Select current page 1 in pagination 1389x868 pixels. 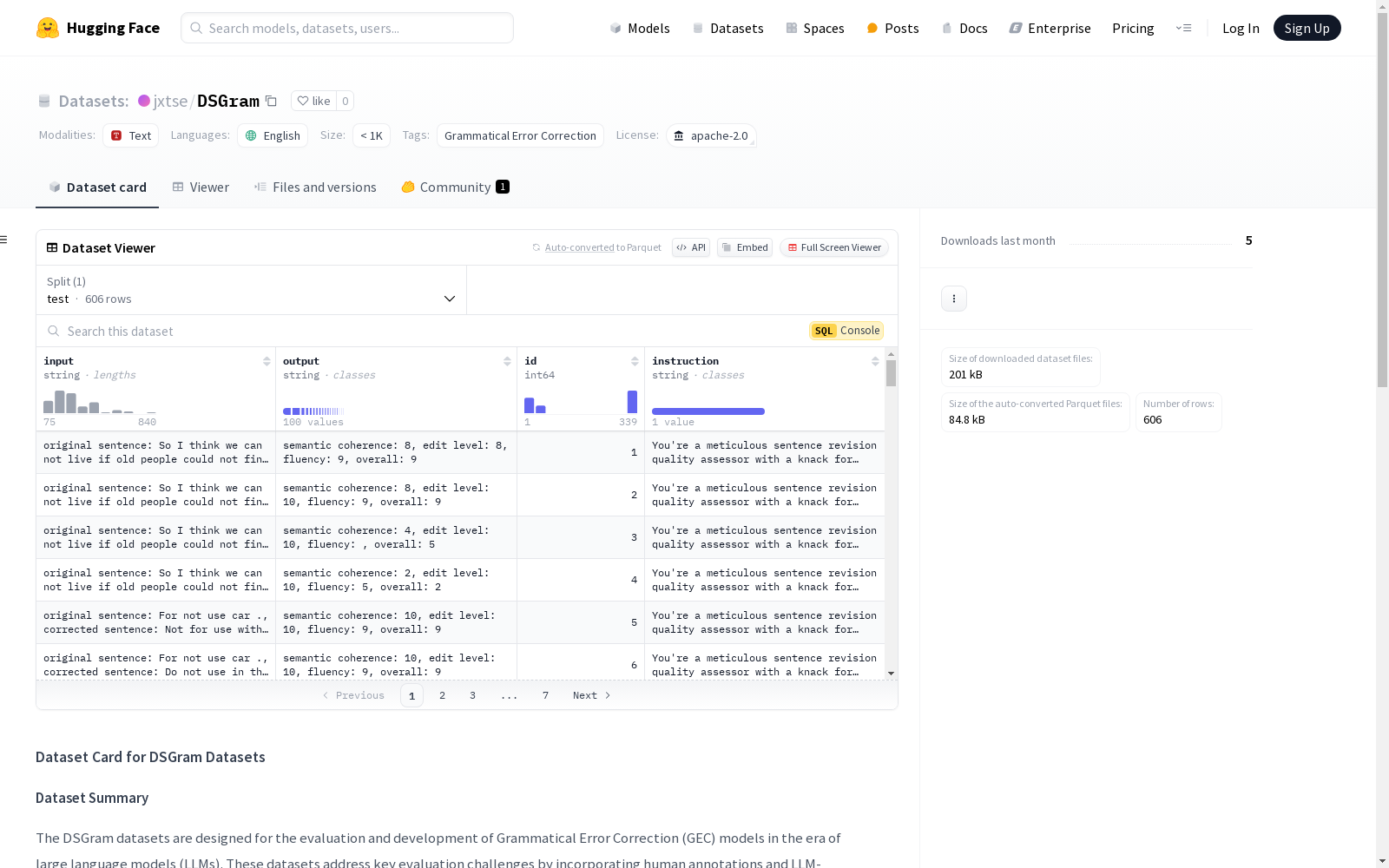tap(411, 695)
